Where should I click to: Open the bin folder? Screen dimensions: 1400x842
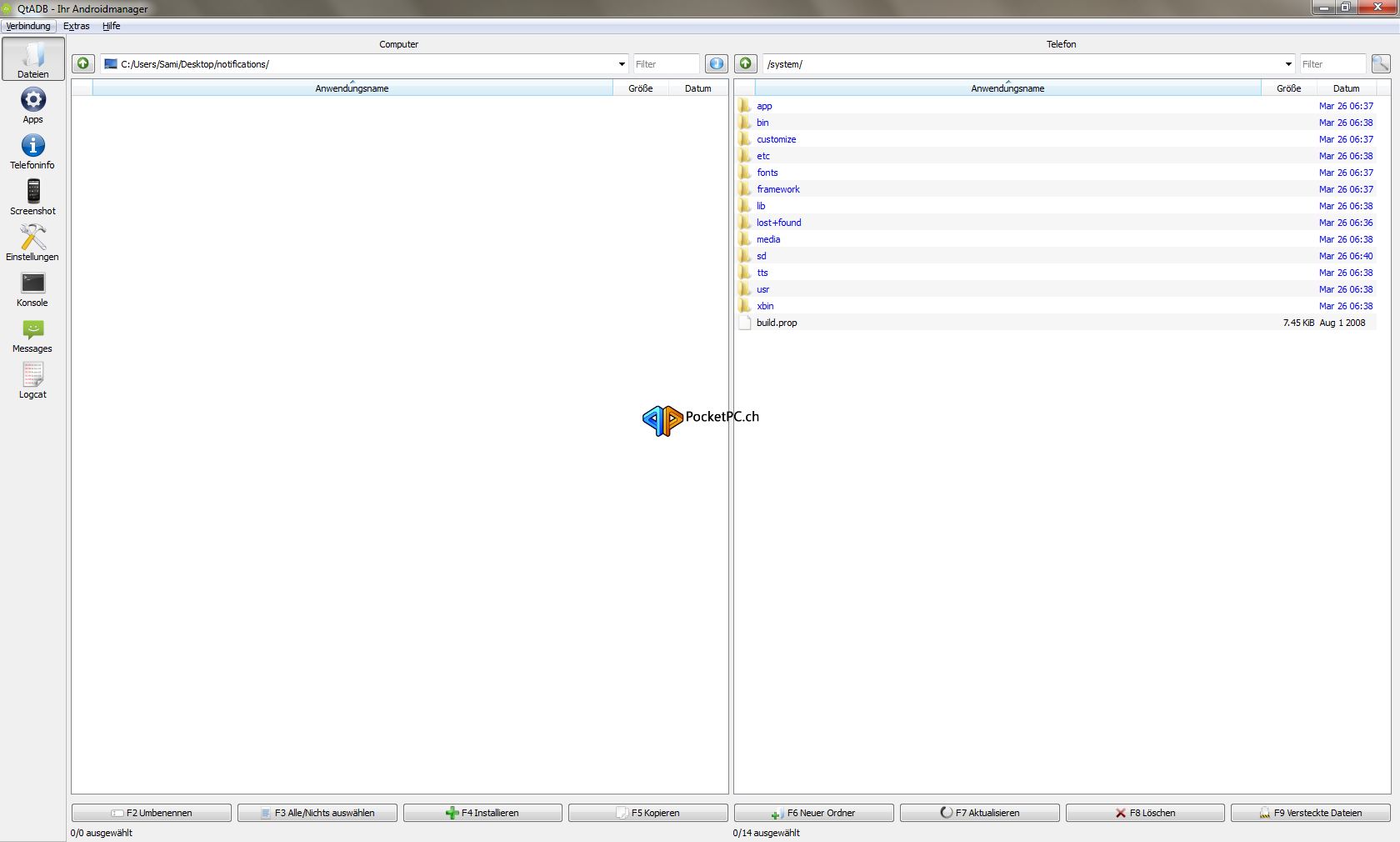click(x=762, y=123)
